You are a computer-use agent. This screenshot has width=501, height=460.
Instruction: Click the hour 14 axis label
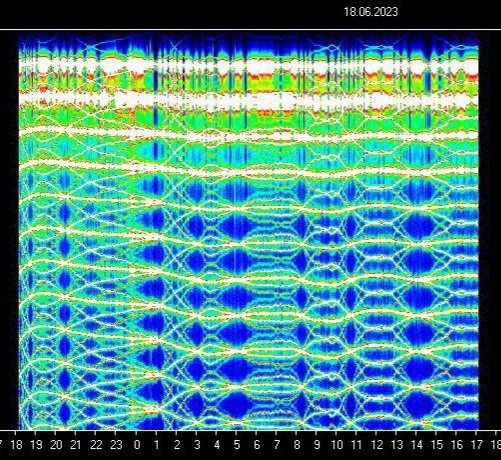(x=417, y=445)
